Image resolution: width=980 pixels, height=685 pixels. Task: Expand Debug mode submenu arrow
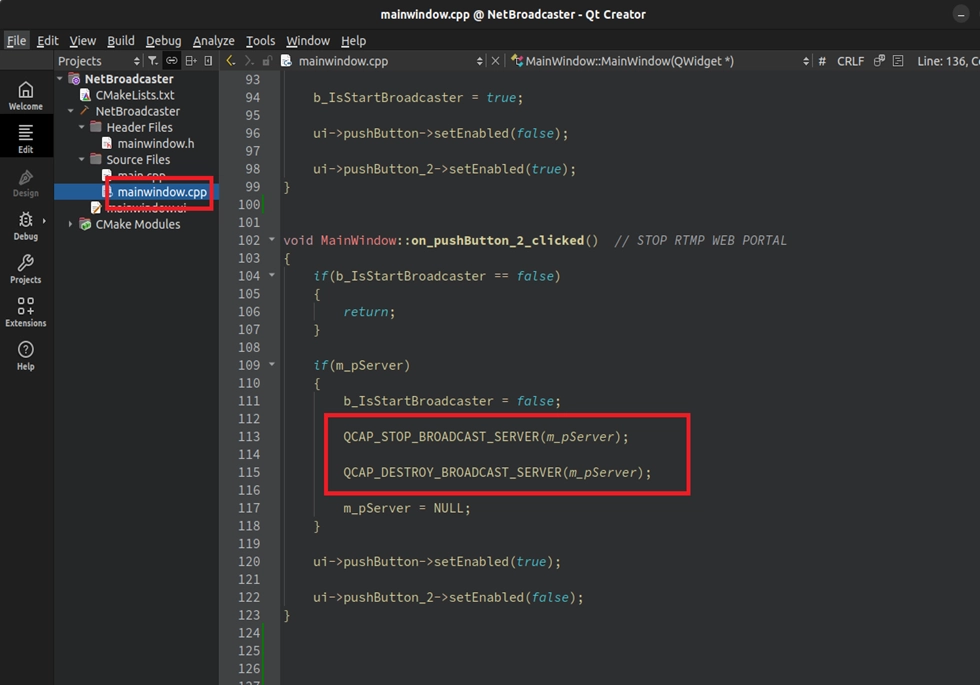point(44,221)
